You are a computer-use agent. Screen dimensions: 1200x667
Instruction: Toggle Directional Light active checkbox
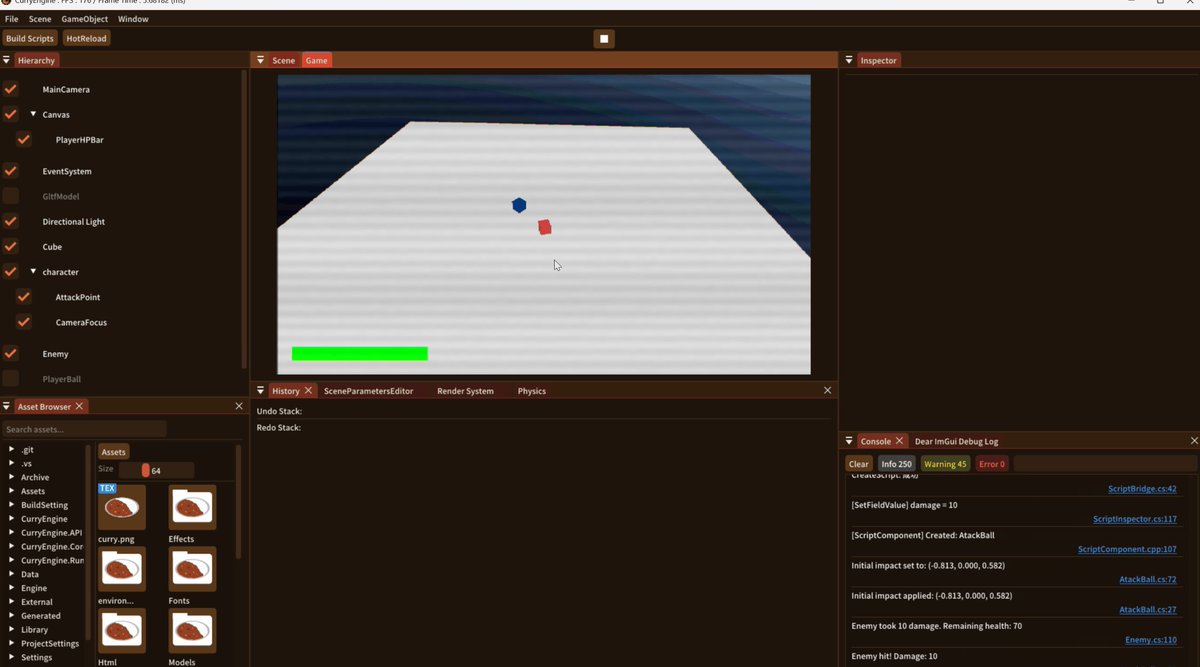11,221
